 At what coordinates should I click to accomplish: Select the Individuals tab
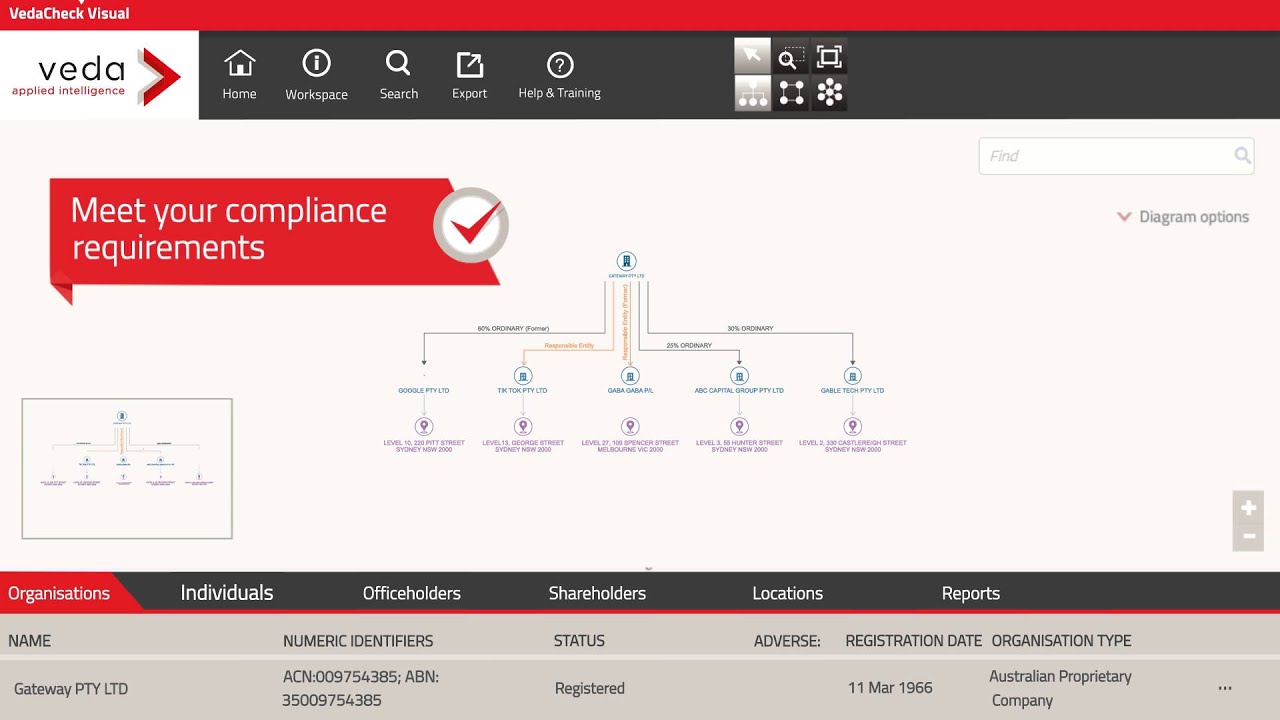227,593
